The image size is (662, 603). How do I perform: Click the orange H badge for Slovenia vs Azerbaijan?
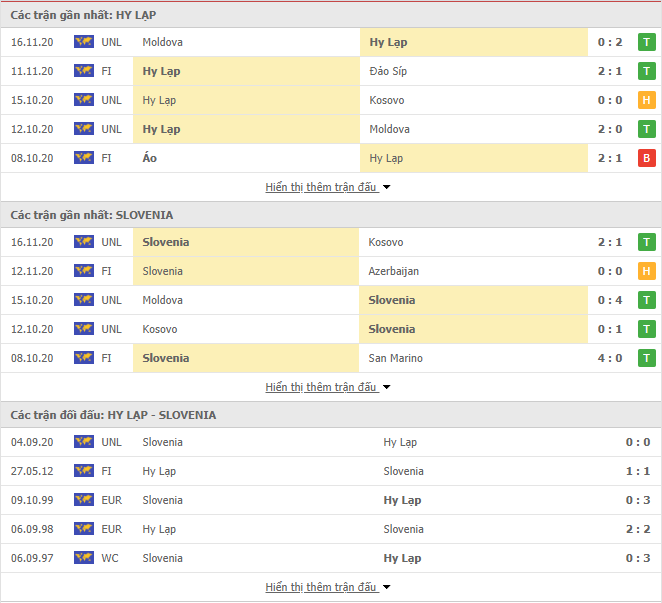646,271
